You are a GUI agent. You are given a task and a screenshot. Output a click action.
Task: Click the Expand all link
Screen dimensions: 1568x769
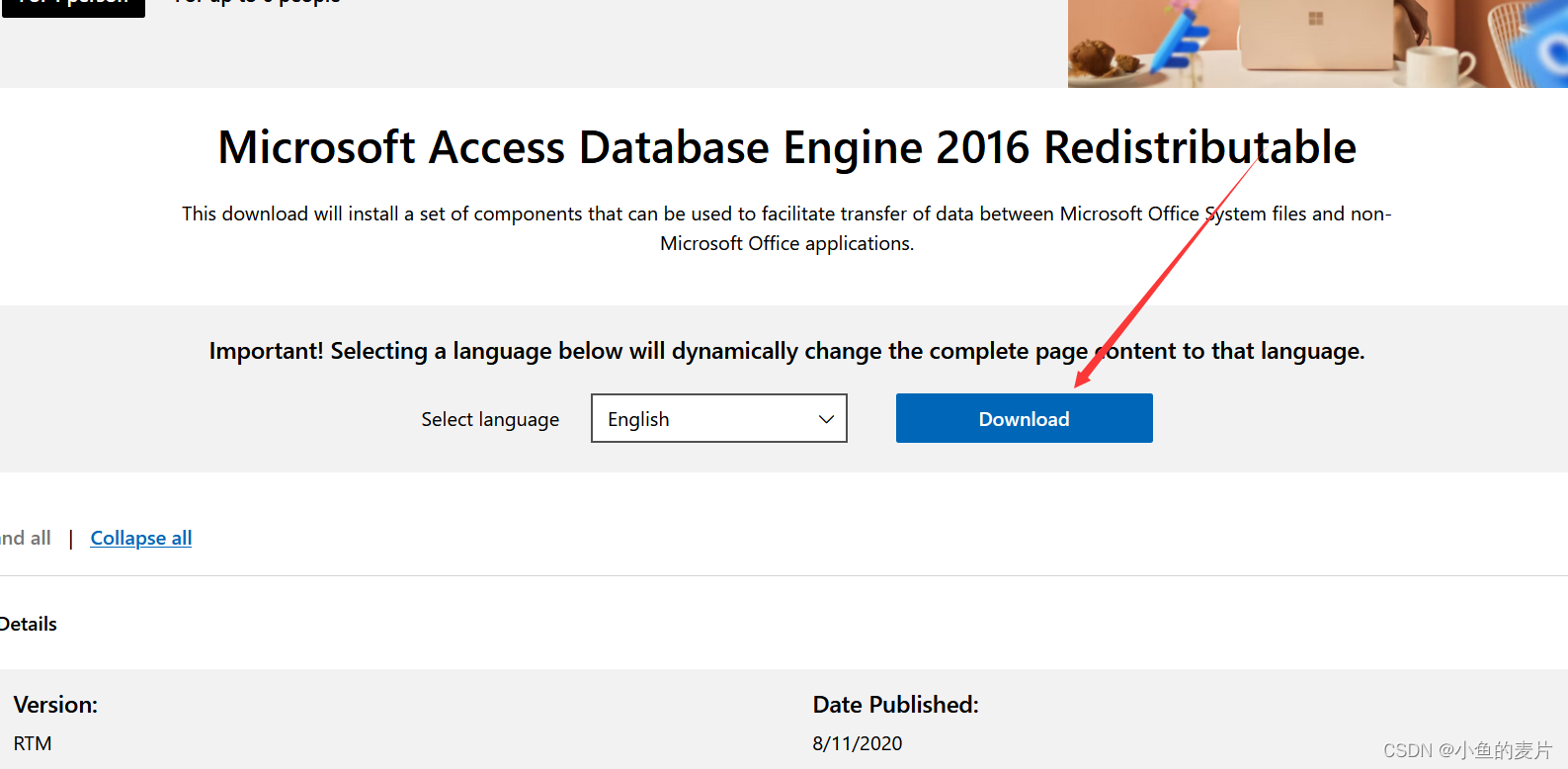25,538
